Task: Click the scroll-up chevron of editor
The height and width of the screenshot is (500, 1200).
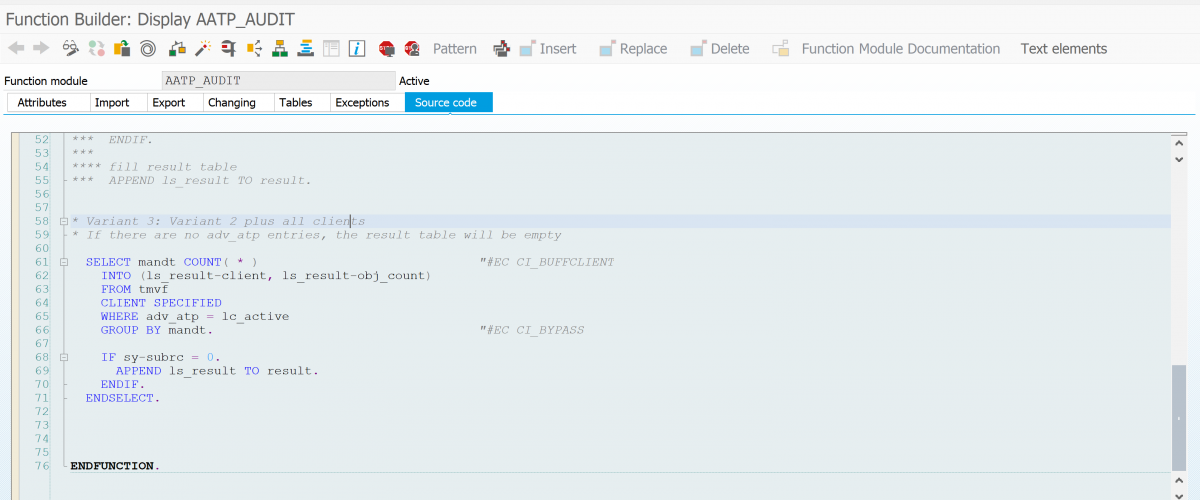Action: (1178, 144)
